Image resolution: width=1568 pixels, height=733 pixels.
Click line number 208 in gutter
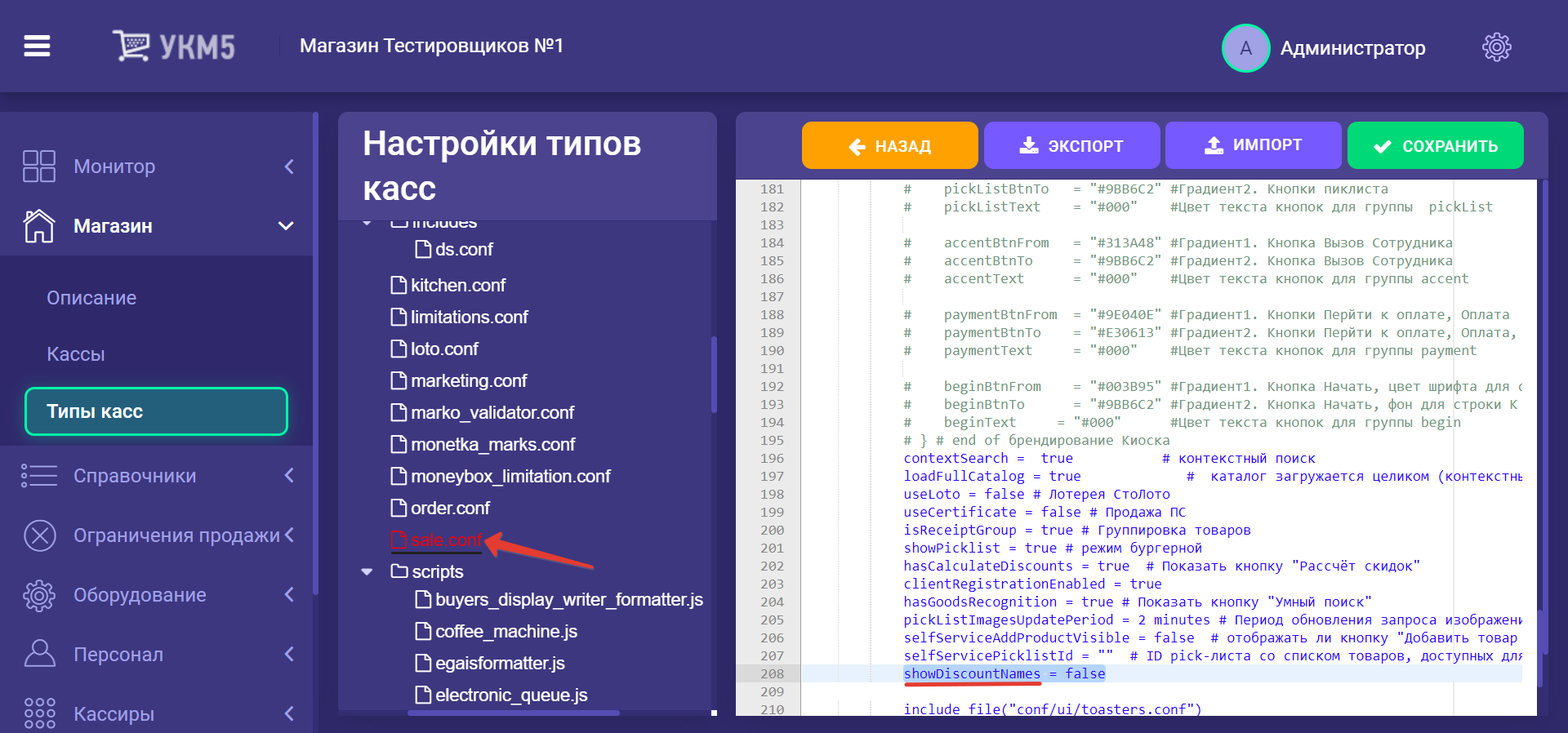(x=772, y=673)
